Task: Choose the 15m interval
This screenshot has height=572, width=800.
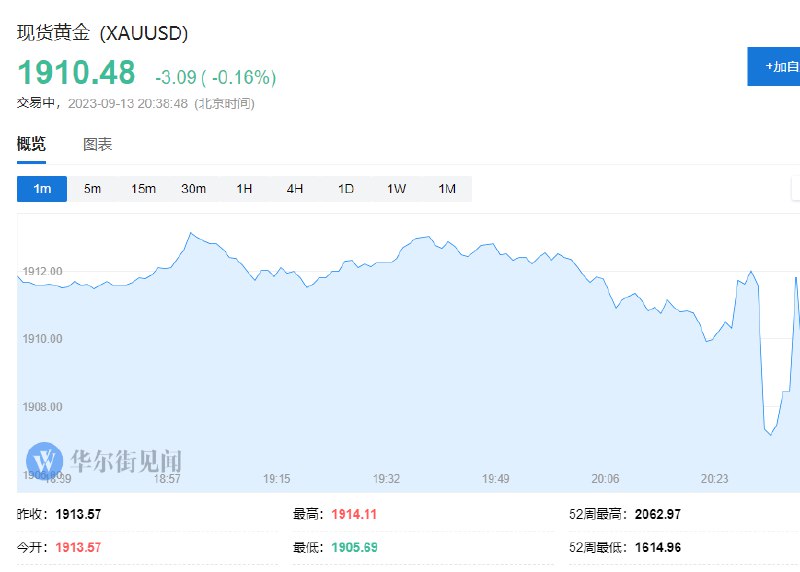Action: point(143,189)
